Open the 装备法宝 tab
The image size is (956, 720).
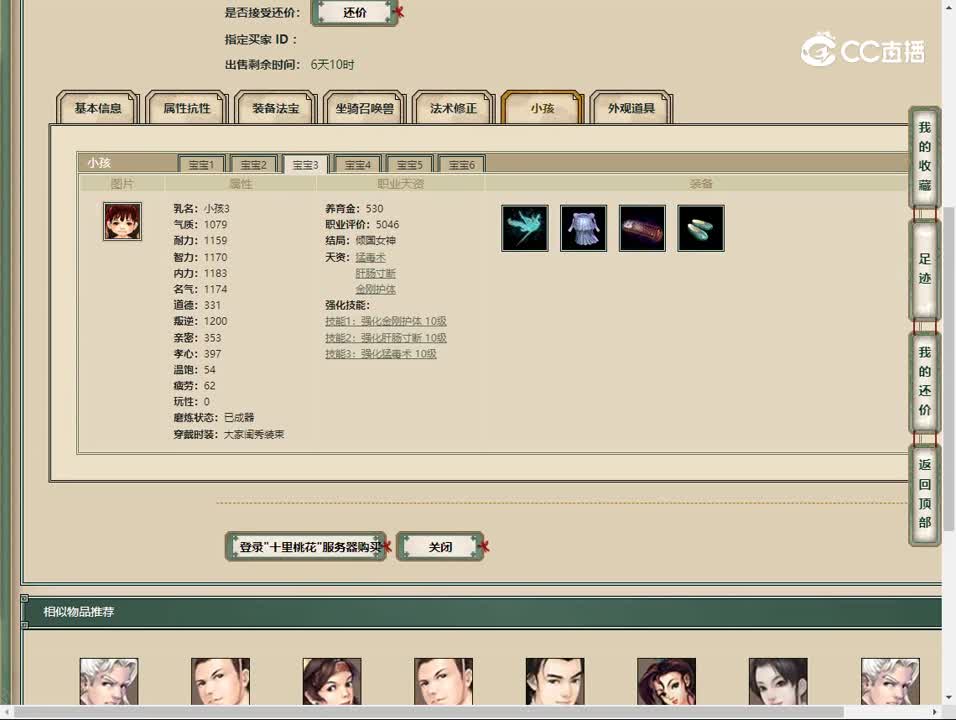point(276,108)
